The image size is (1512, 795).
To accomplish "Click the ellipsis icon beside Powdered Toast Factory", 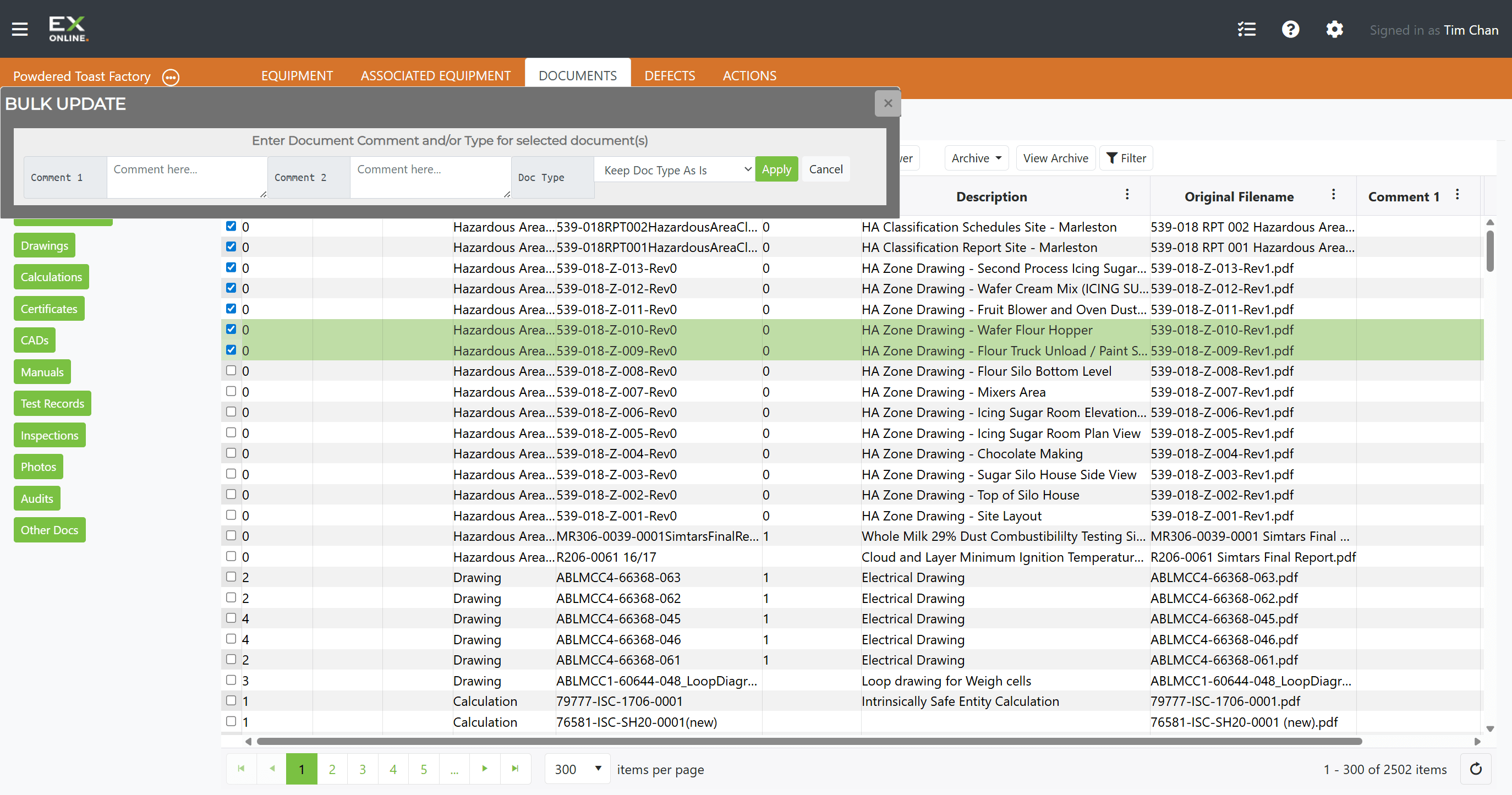I will (x=171, y=77).
